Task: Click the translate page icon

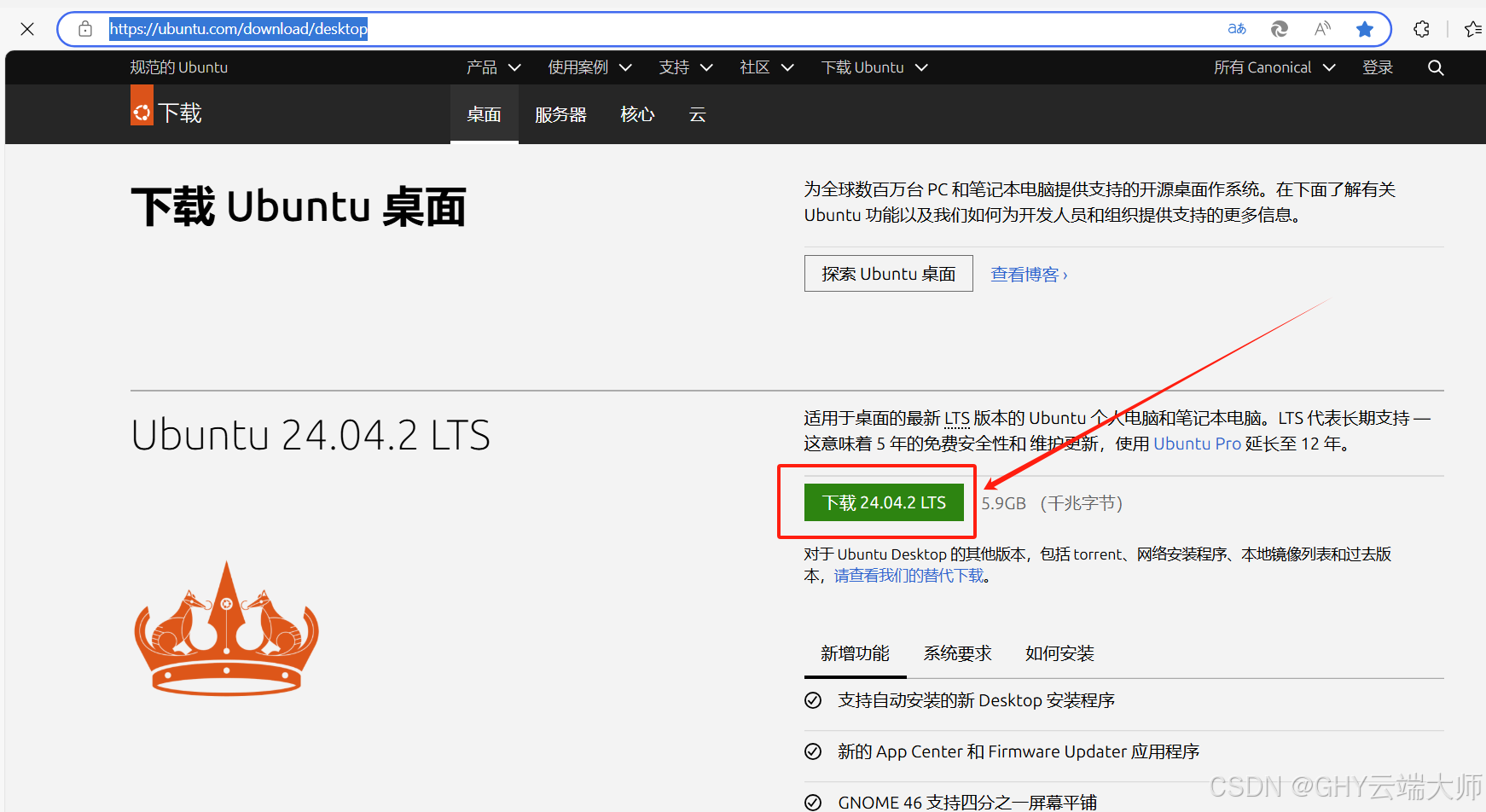Action: [x=1237, y=29]
